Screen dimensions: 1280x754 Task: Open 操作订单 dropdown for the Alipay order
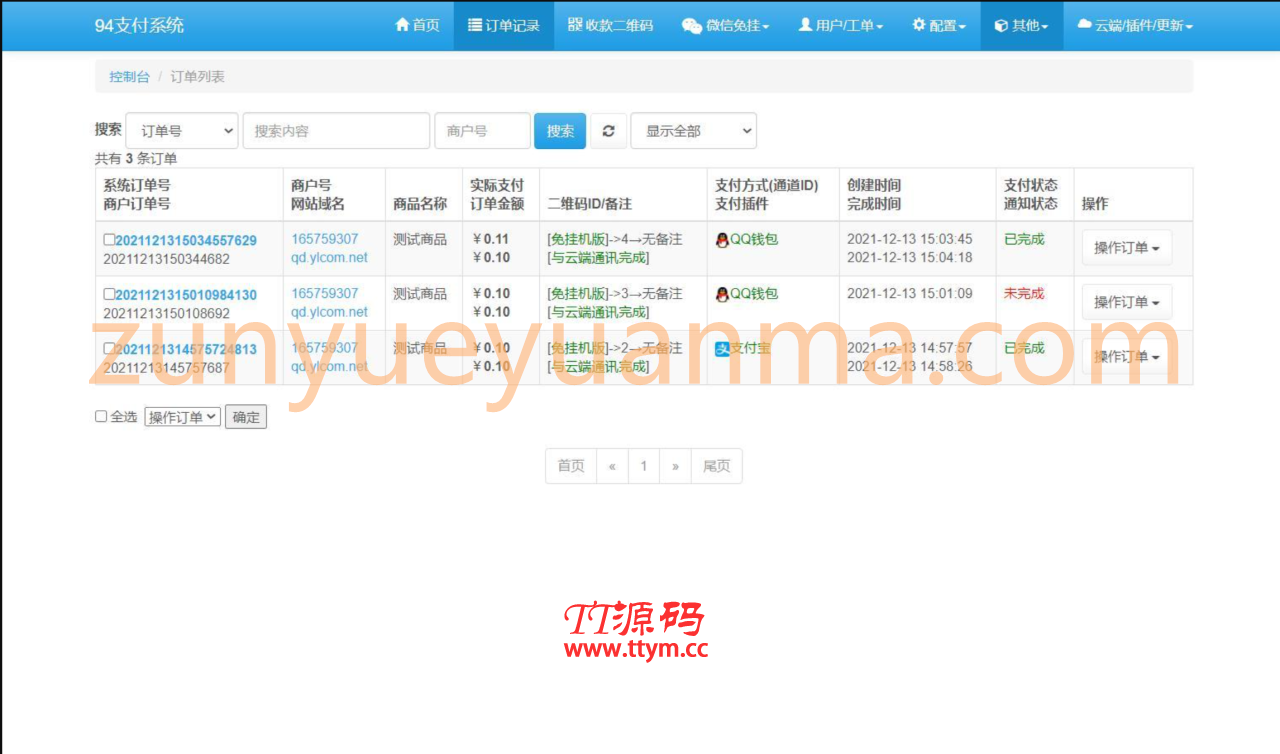coord(1127,357)
